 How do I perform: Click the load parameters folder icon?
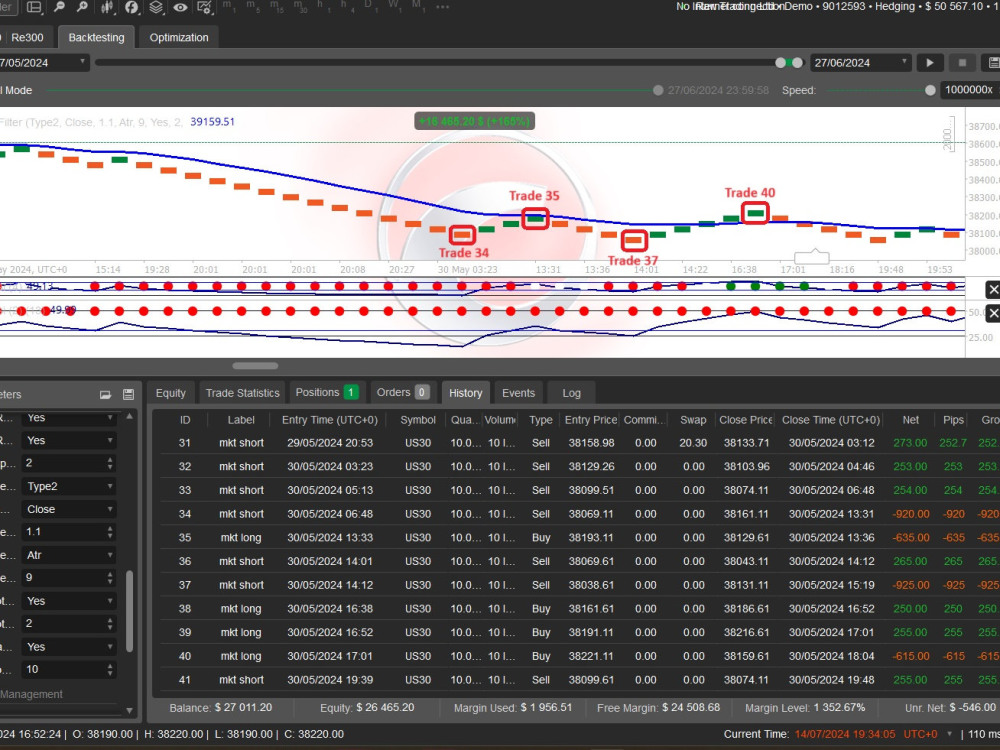pos(105,395)
